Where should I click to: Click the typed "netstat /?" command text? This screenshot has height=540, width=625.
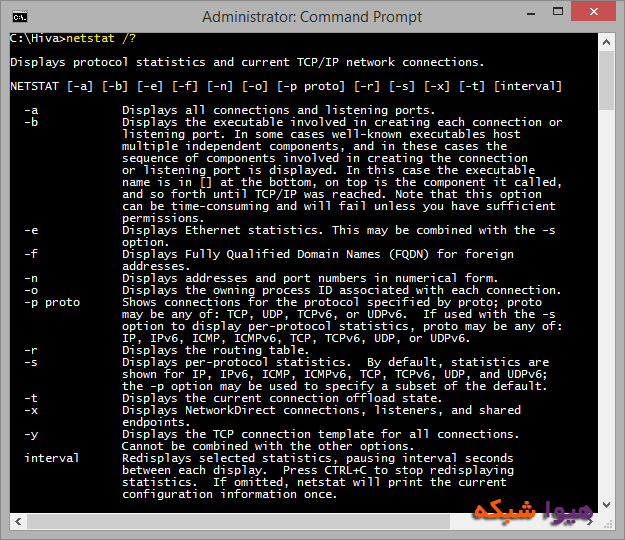[x=100, y=39]
